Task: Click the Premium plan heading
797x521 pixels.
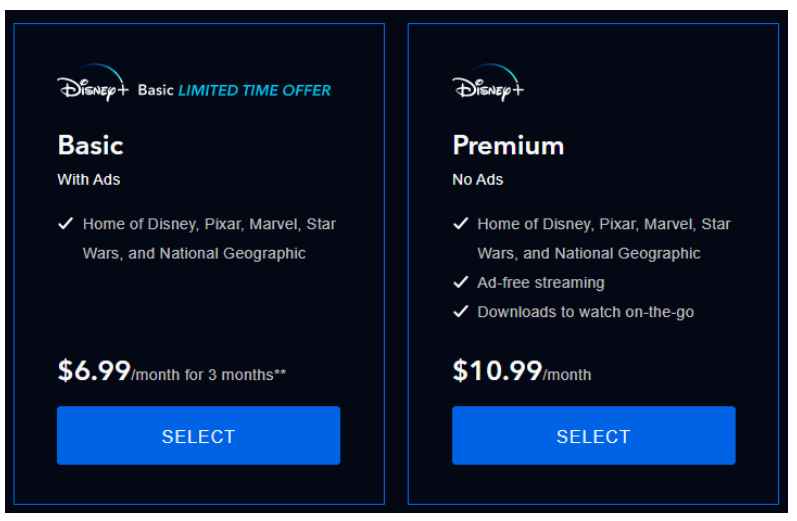Action: click(508, 145)
